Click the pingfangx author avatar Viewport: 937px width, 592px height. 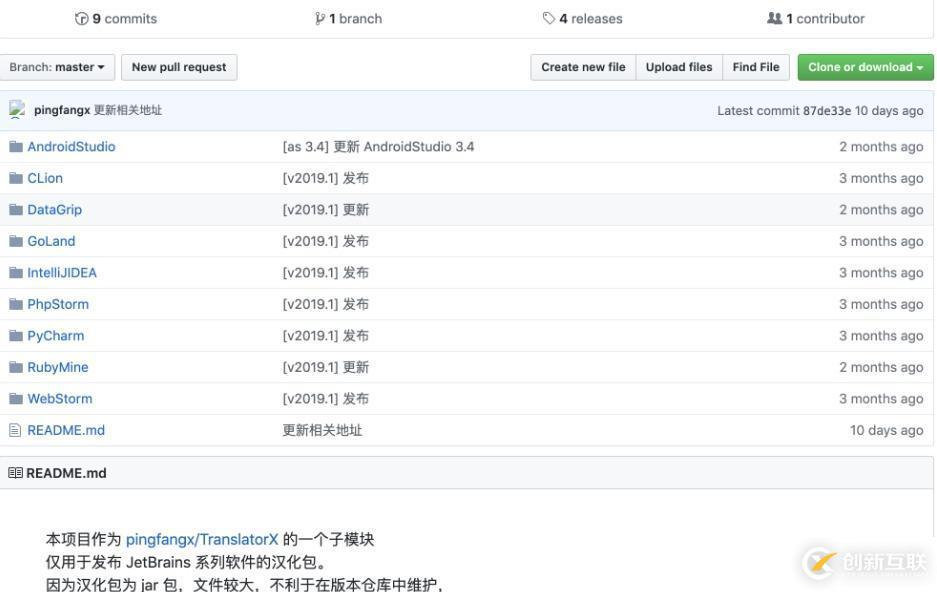[x=17, y=110]
